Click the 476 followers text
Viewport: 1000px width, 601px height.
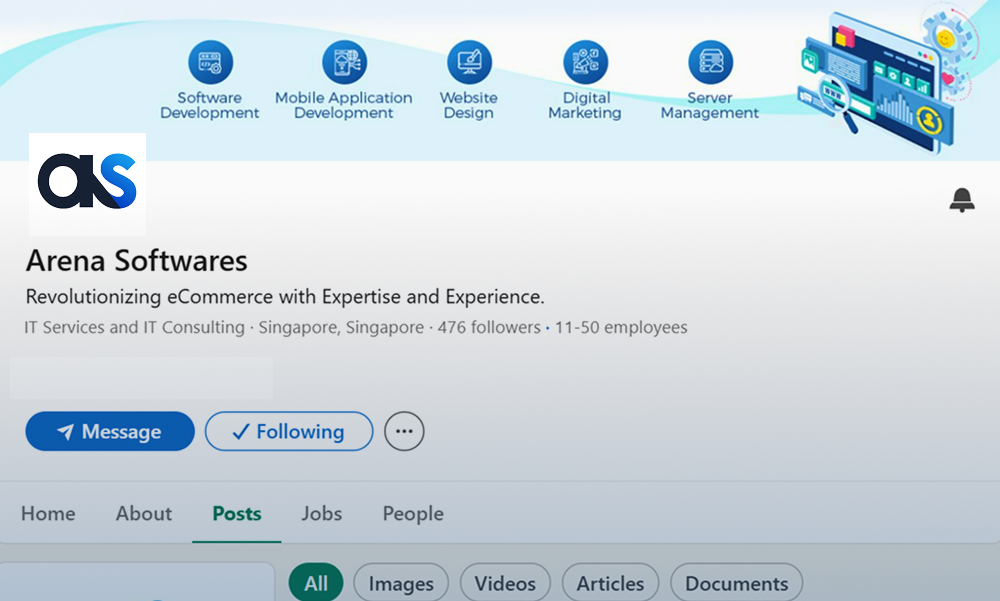click(489, 327)
